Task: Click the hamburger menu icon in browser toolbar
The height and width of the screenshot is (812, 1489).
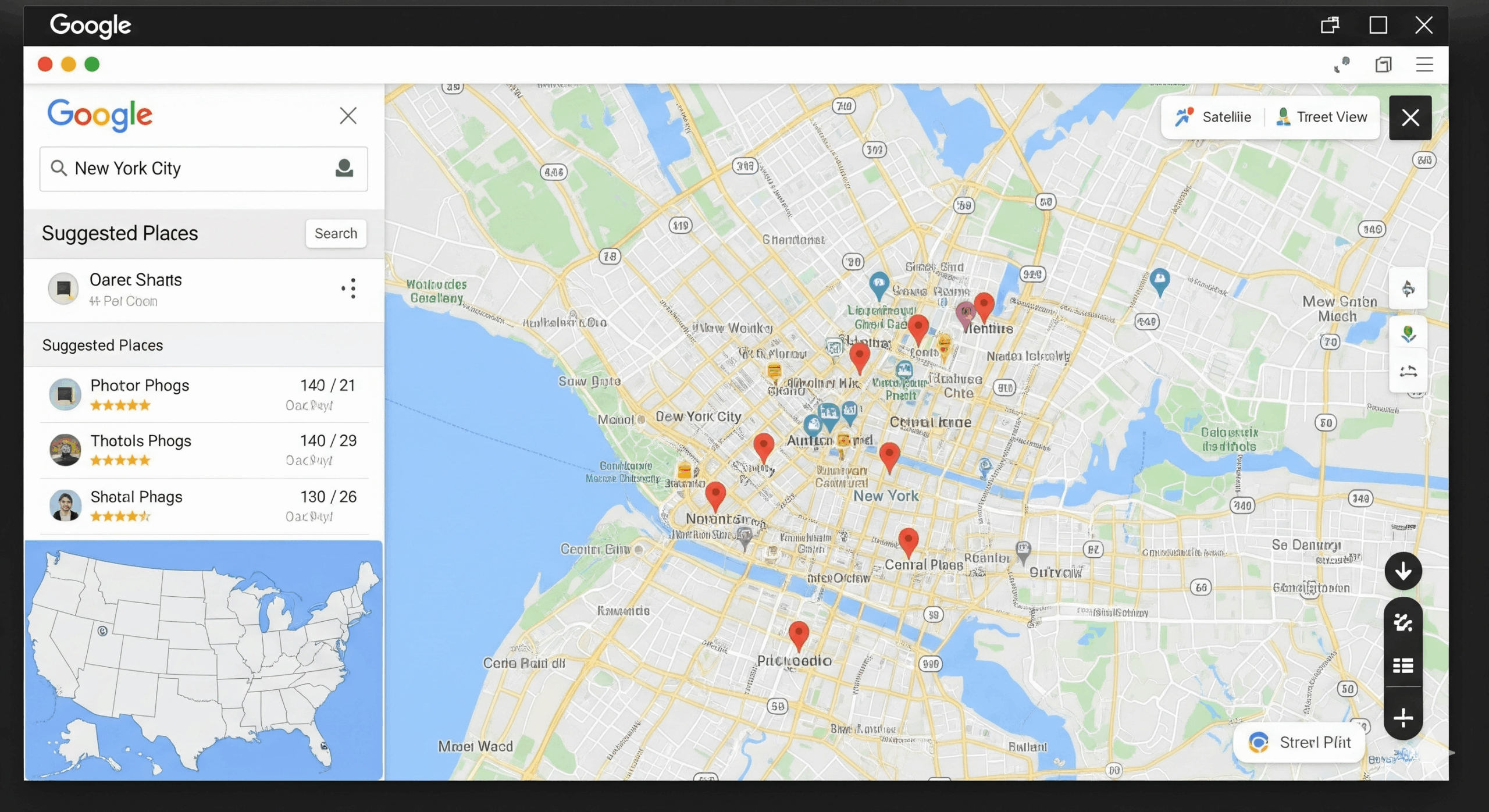Action: pos(1424,65)
